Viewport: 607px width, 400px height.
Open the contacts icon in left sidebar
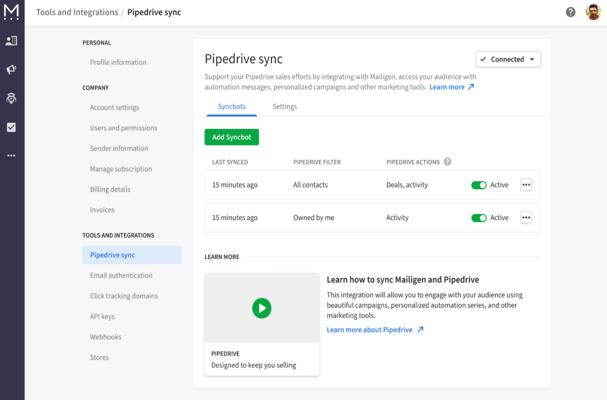coord(12,41)
